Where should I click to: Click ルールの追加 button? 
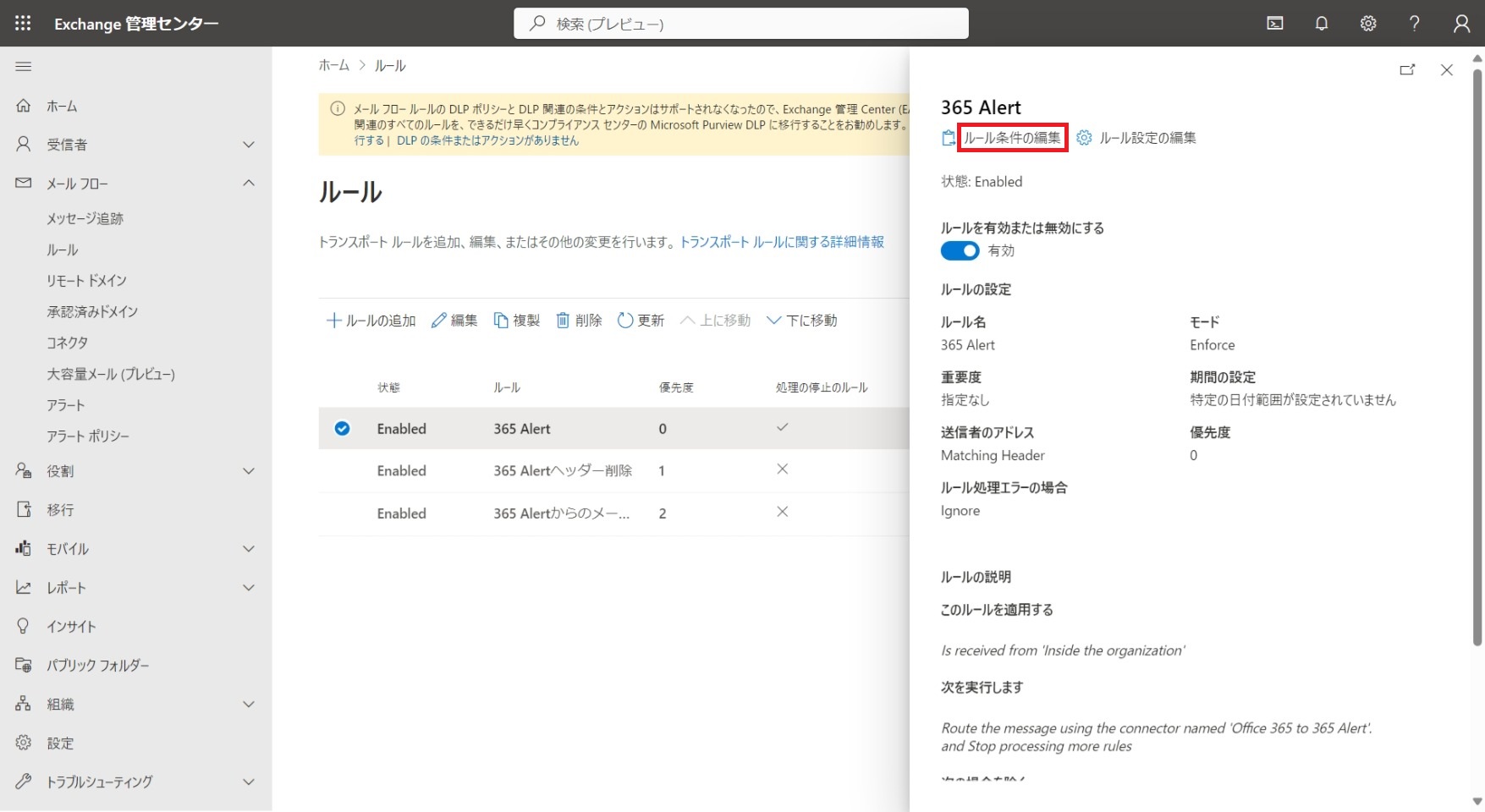point(371,321)
